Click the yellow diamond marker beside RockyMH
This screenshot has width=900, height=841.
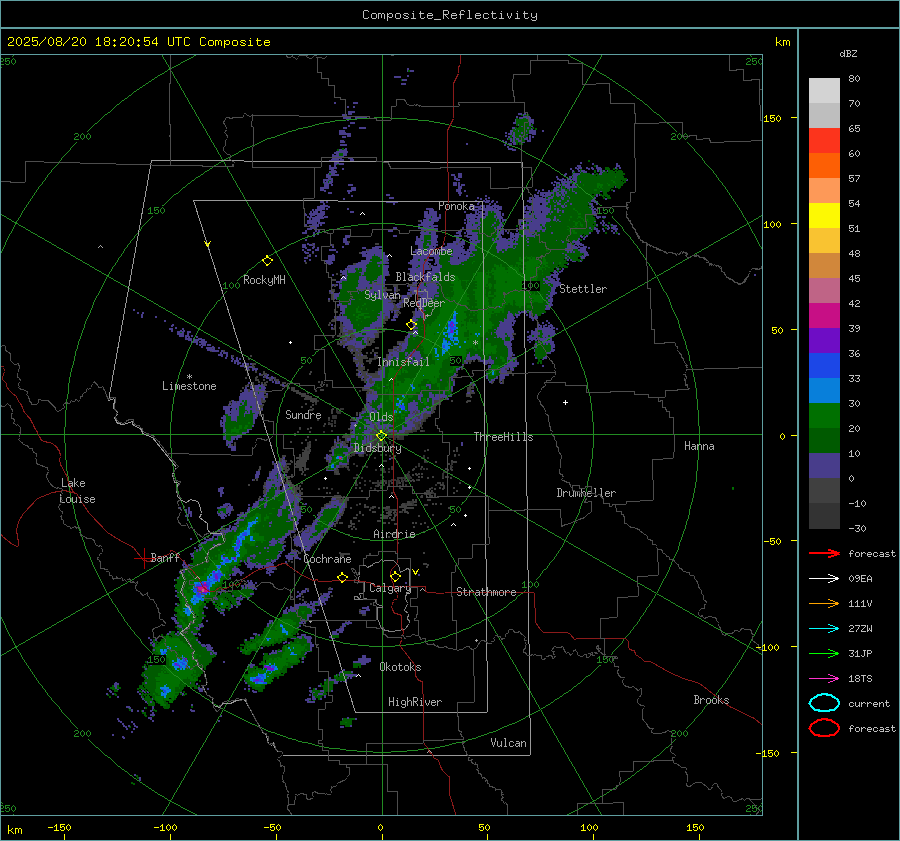point(267,261)
